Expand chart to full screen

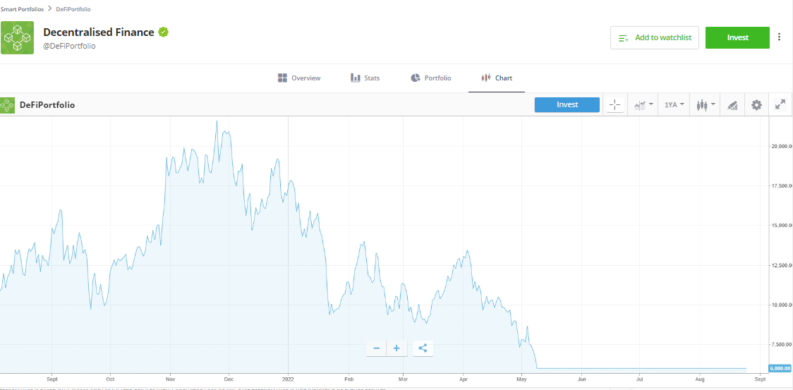point(780,105)
